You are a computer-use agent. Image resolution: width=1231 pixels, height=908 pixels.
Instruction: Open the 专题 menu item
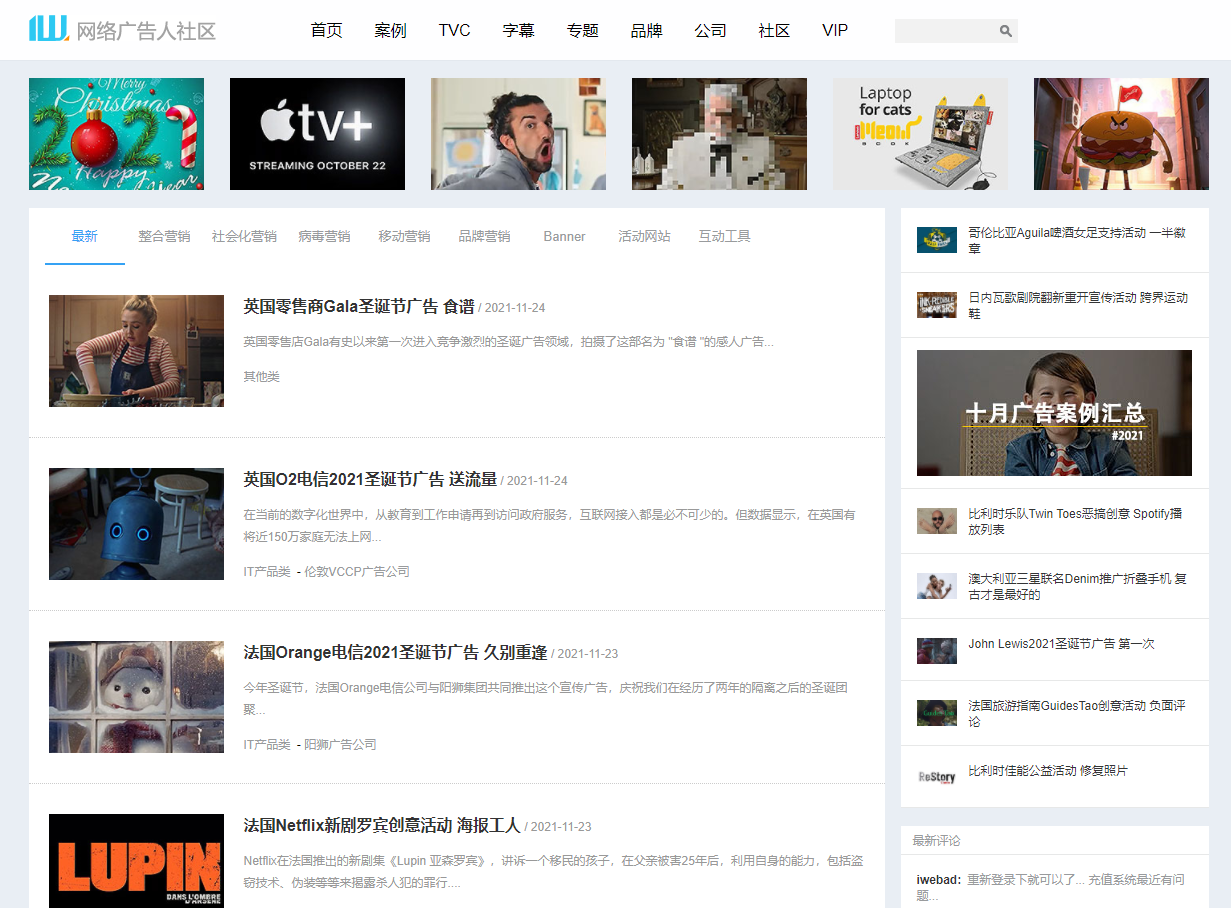click(582, 30)
